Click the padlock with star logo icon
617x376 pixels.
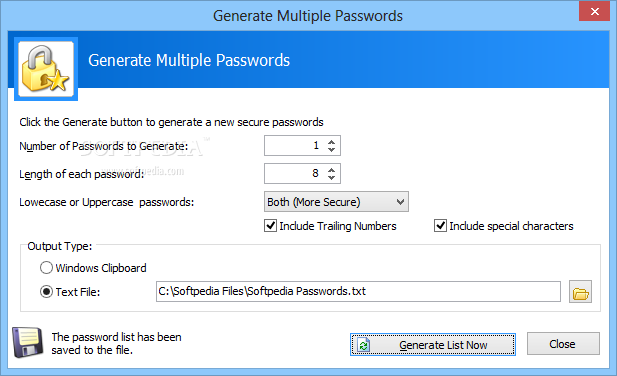(46, 69)
